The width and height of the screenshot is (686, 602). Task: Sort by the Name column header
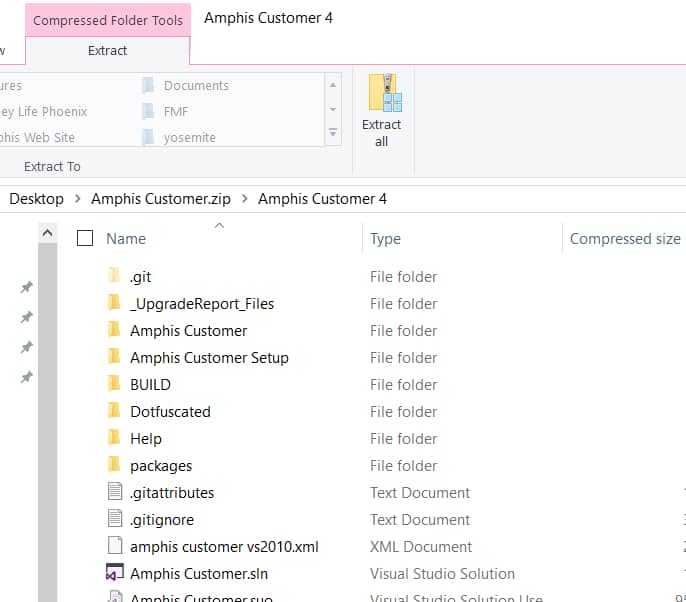pos(126,238)
